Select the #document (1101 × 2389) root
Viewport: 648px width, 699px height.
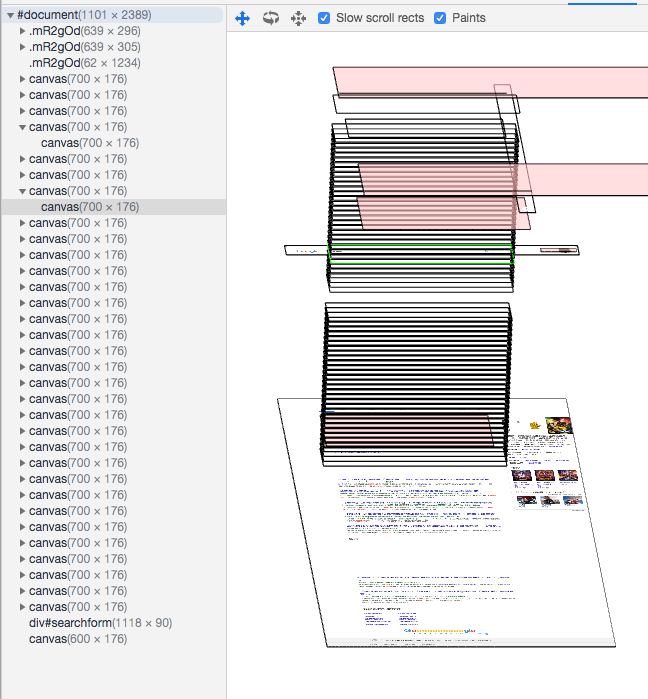coord(84,15)
